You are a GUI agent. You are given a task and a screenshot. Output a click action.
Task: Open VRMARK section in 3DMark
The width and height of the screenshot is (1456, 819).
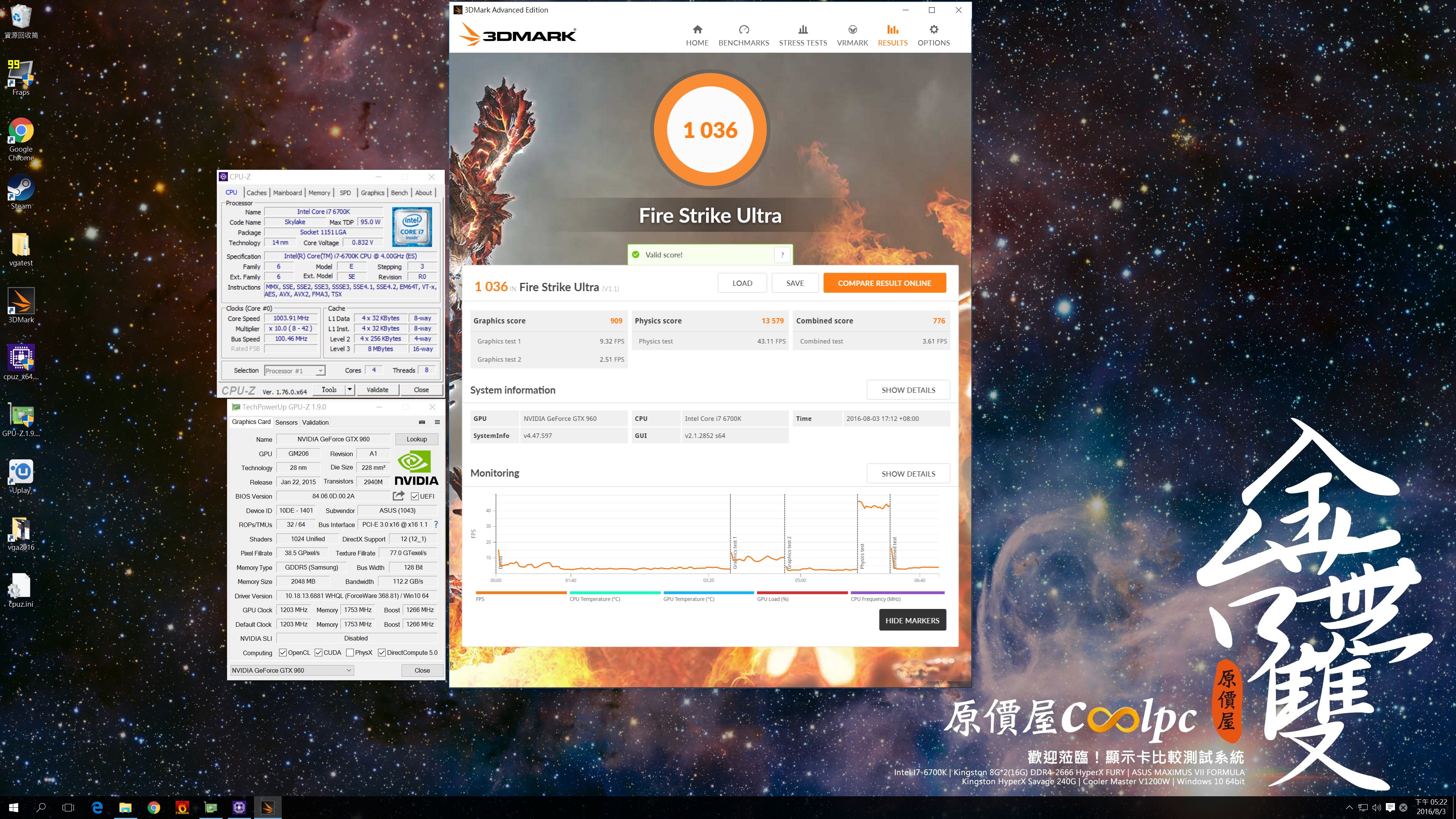tap(852, 36)
